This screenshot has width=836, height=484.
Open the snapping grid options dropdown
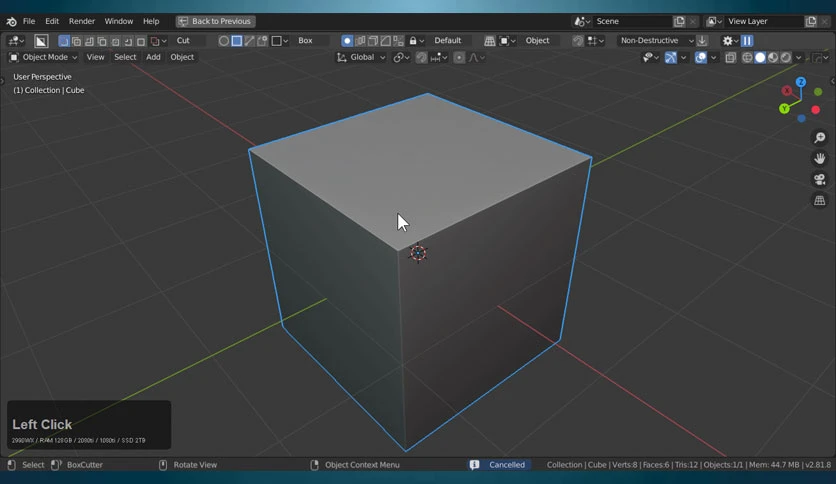596,41
